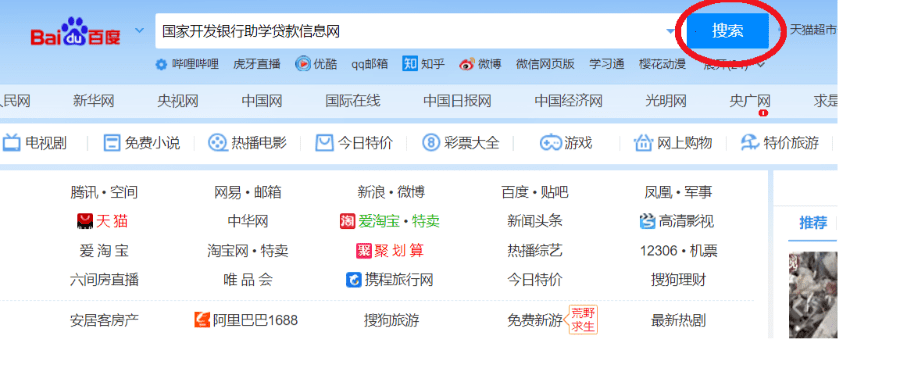
Task: Open the 百度 · 贴吧 link
Action: pos(534,192)
